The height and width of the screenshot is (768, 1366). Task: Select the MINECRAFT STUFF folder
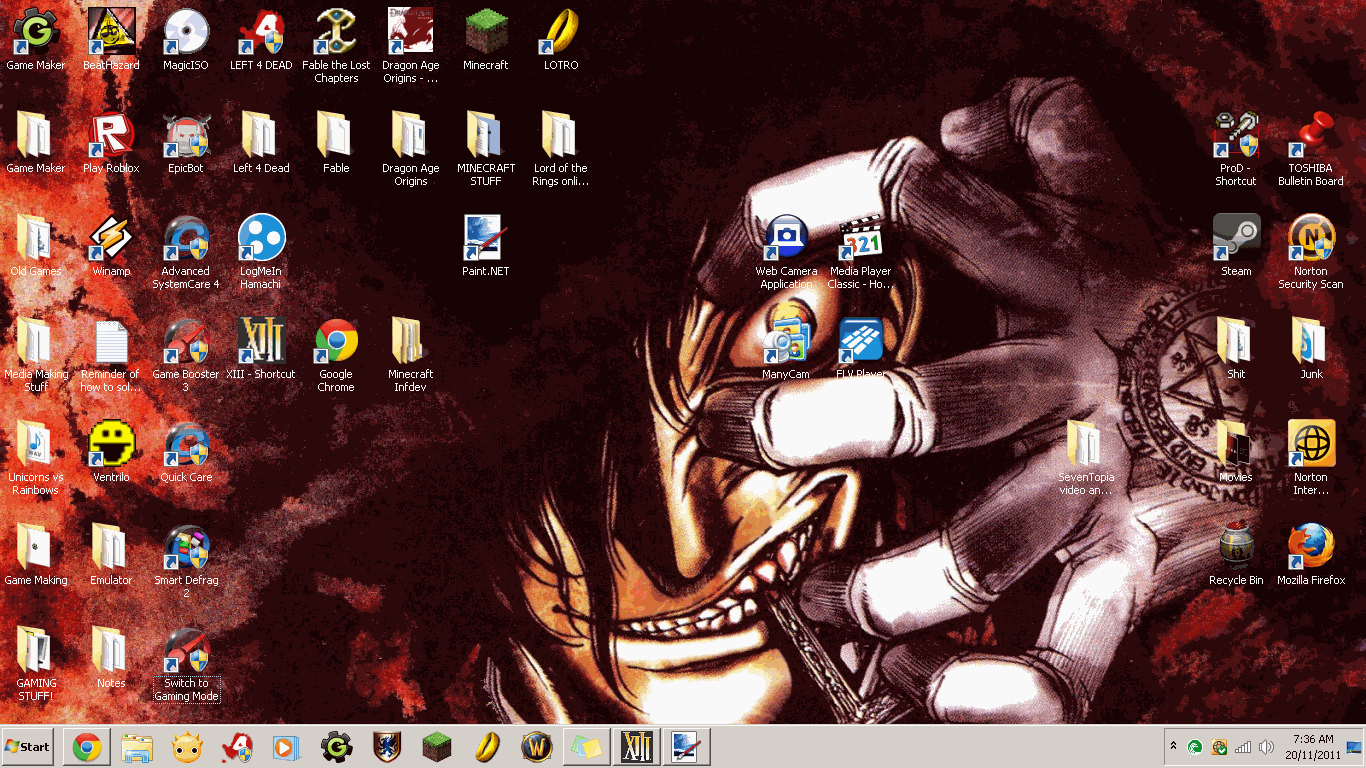point(486,138)
